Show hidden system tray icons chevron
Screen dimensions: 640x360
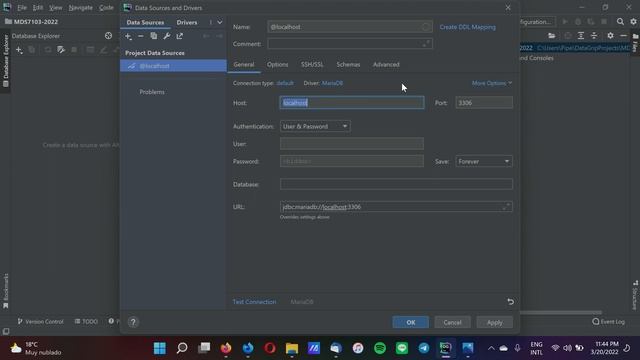pos(491,348)
